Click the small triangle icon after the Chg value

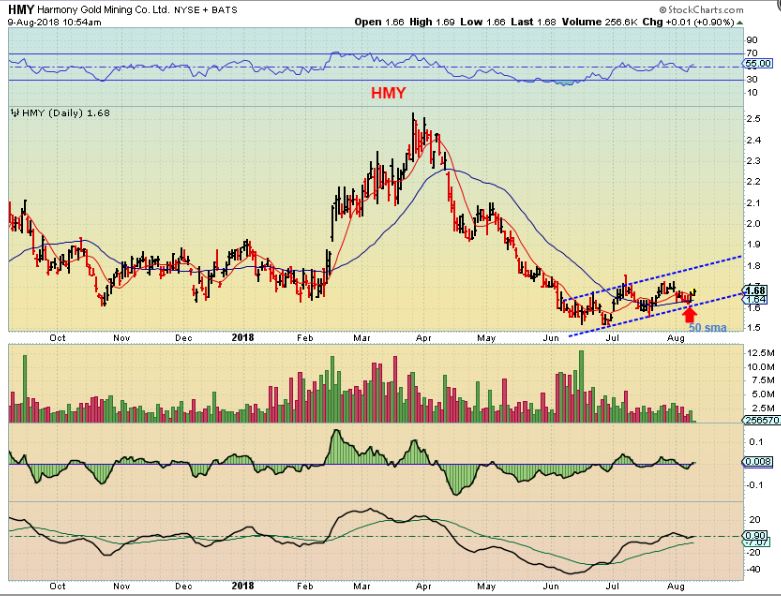coord(740,23)
